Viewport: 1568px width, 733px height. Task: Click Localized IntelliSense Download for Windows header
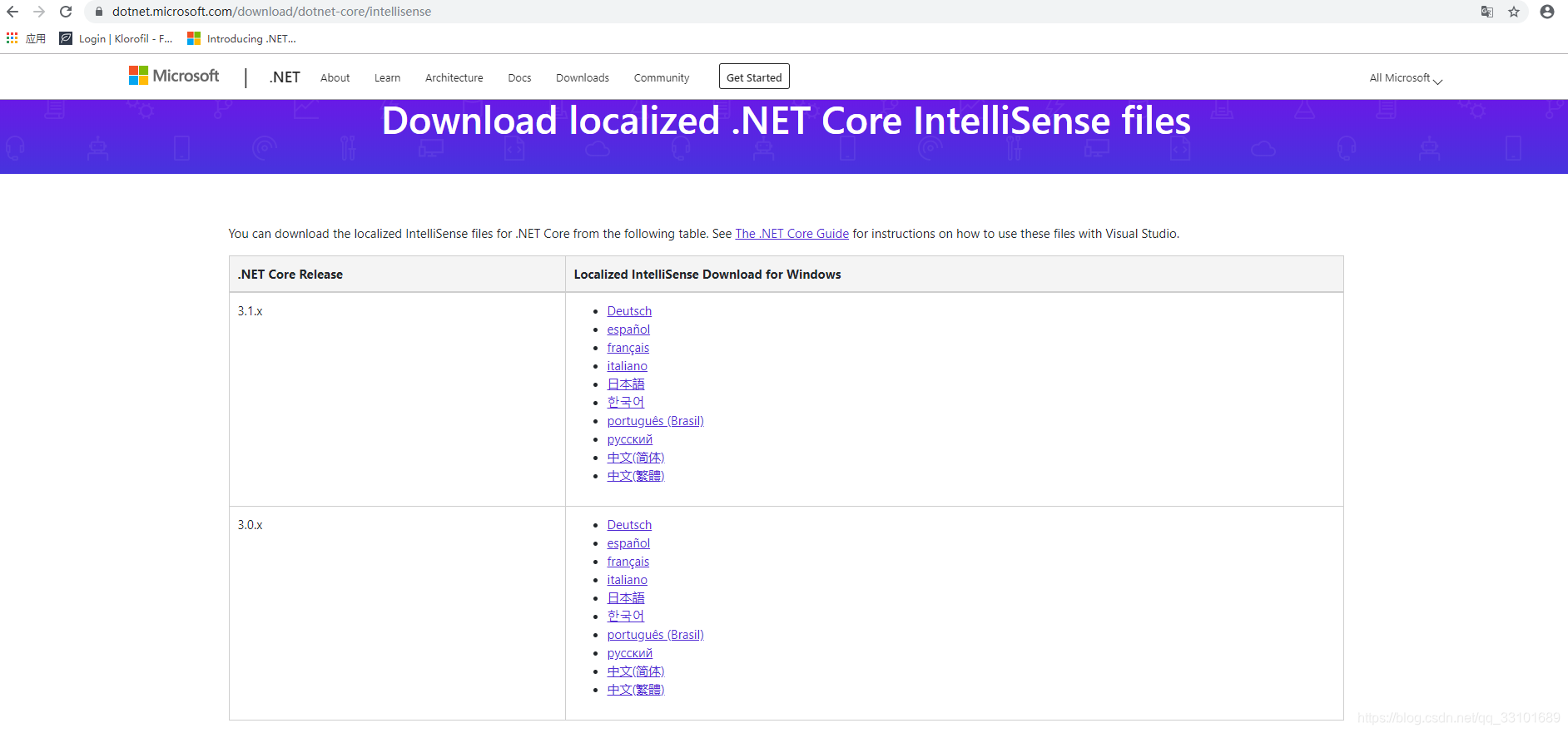pyautogui.click(x=955, y=275)
